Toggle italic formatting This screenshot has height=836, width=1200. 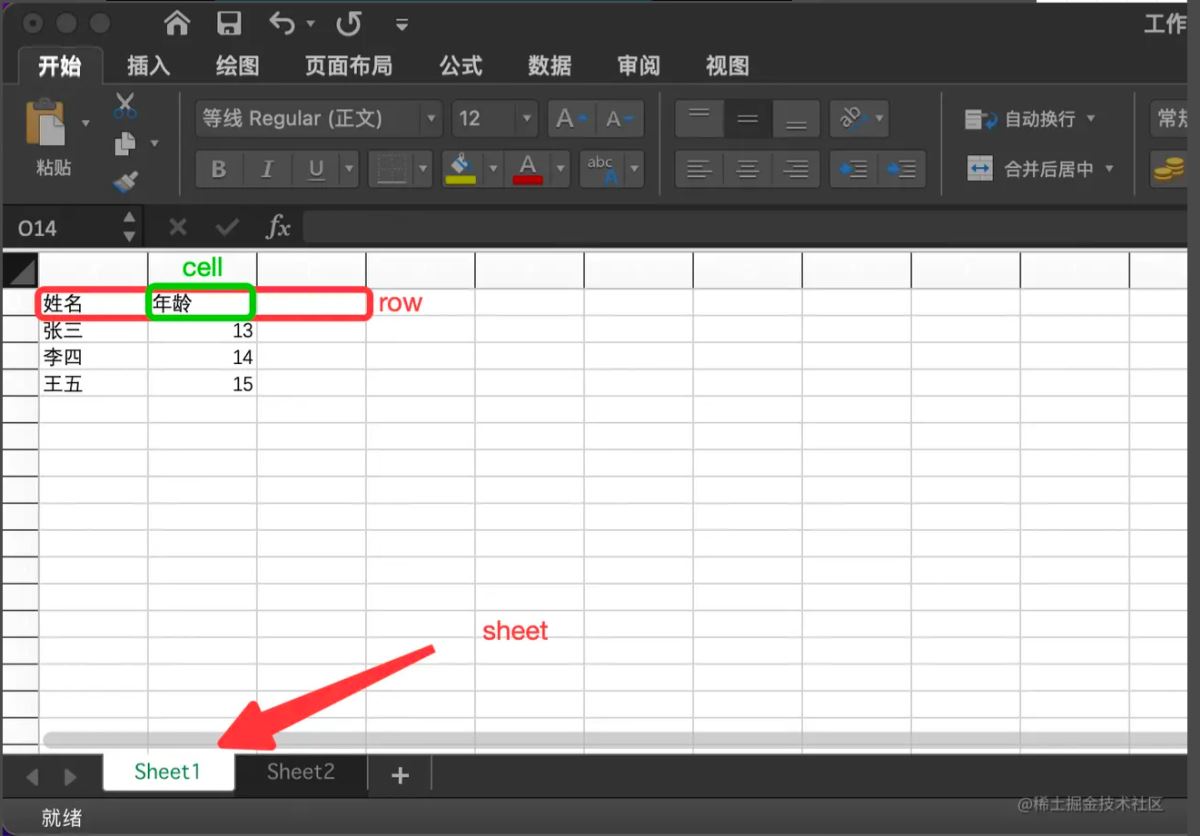click(x=266, y=169)
